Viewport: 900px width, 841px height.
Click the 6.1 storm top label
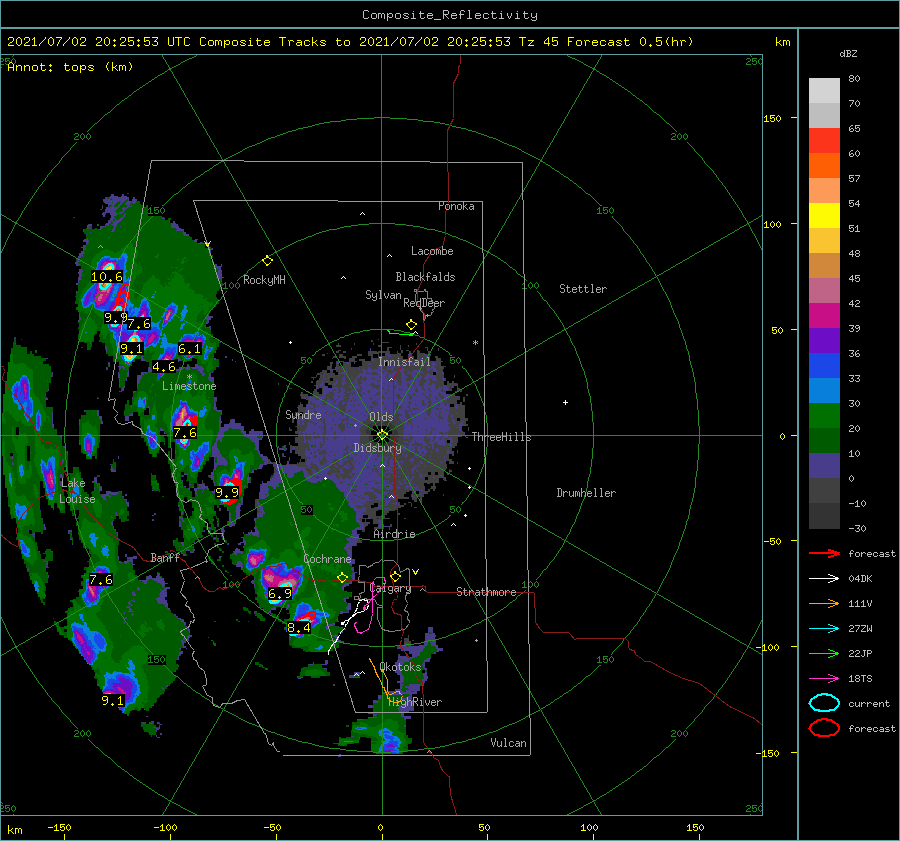tap(189, 348)
